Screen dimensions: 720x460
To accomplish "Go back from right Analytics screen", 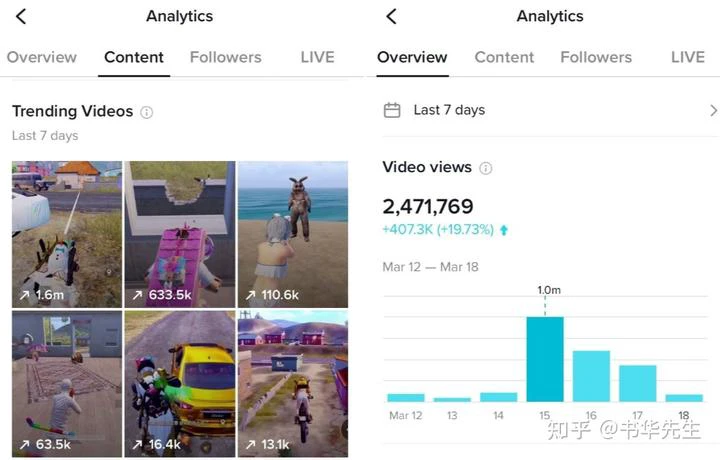I will (391, 17).
